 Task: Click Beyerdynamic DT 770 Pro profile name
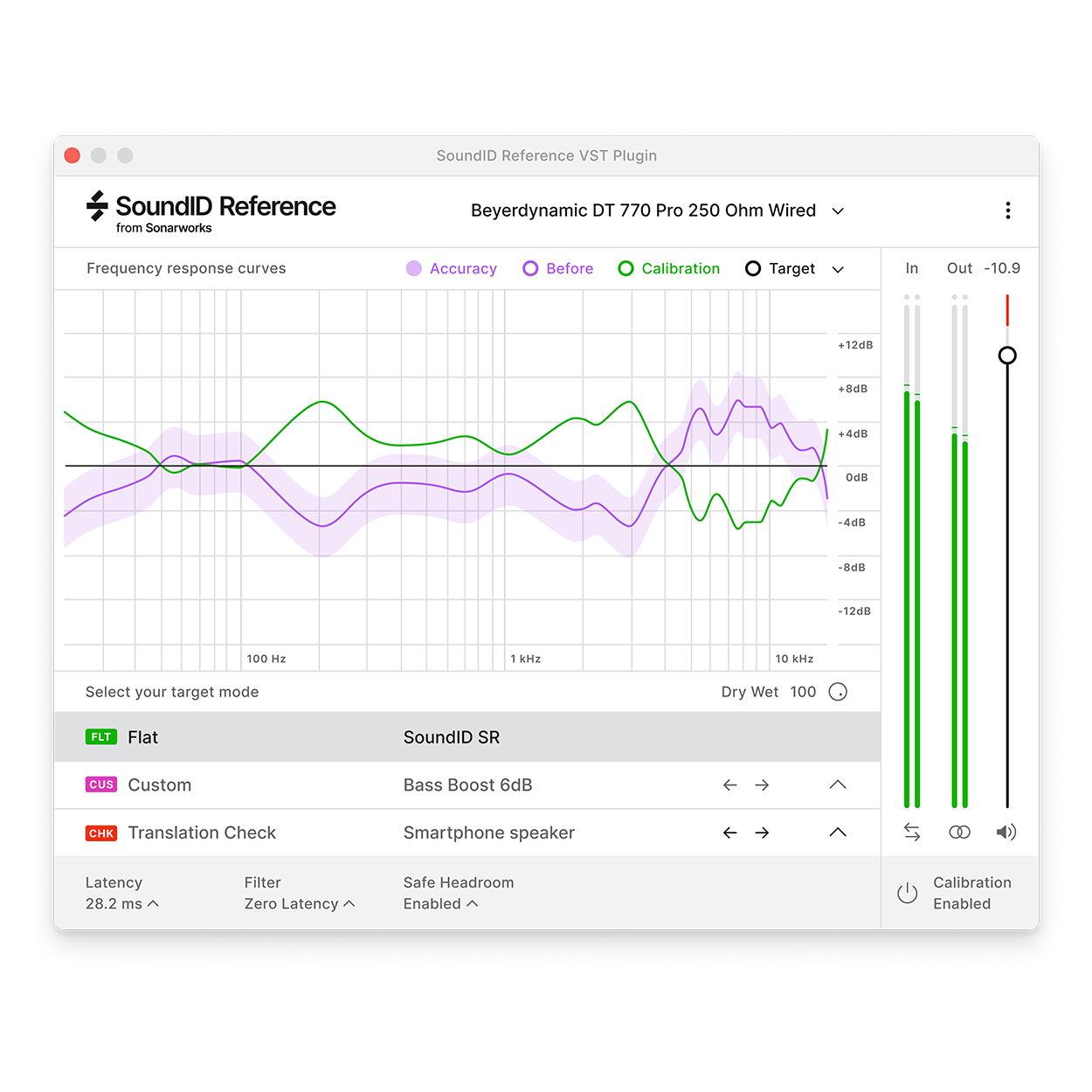coord(643,211)
